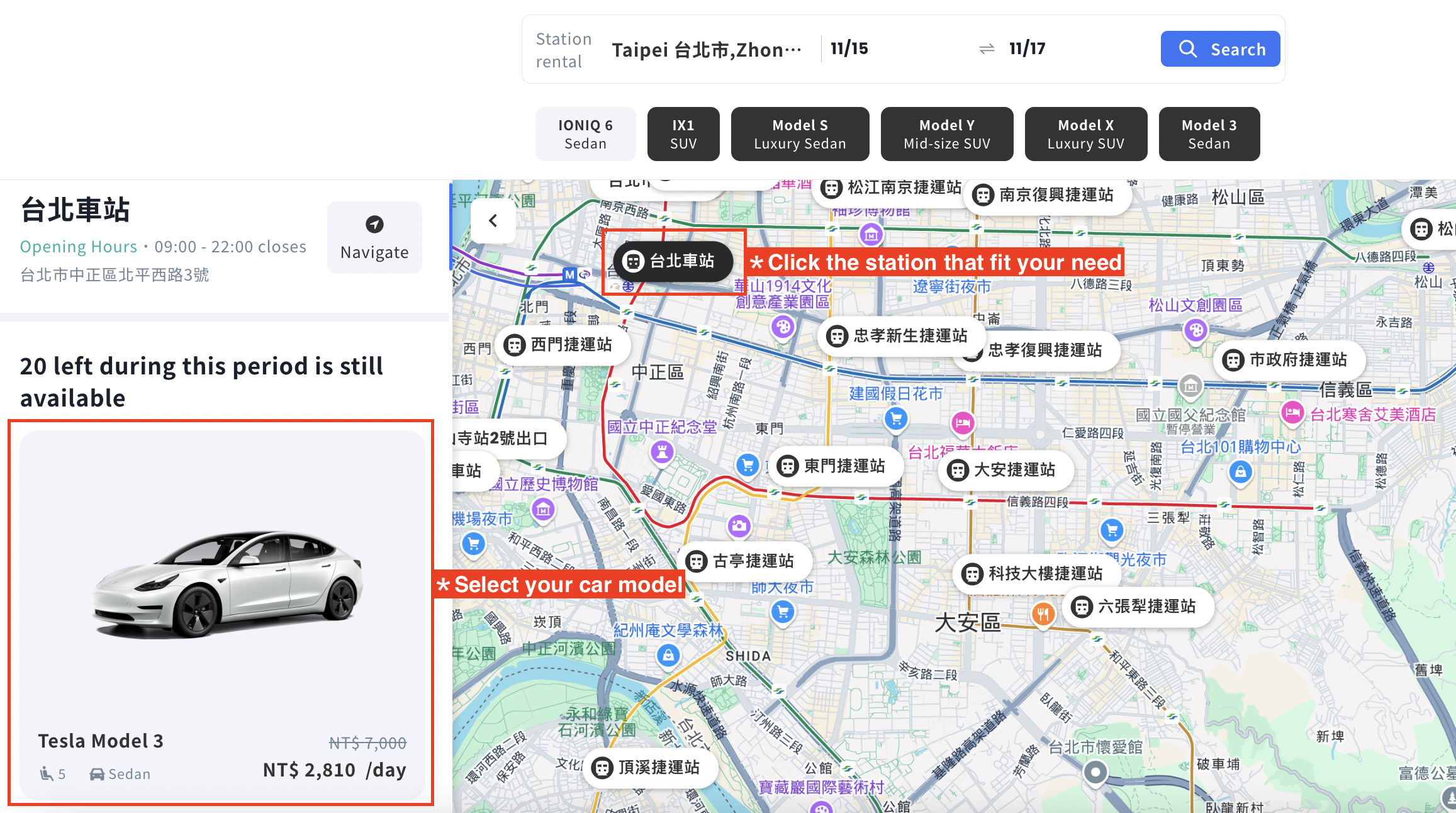Open the Station rental location field
Image resolution: width=1456 pixels, height=813 pixels.
(x=707, y=49)
